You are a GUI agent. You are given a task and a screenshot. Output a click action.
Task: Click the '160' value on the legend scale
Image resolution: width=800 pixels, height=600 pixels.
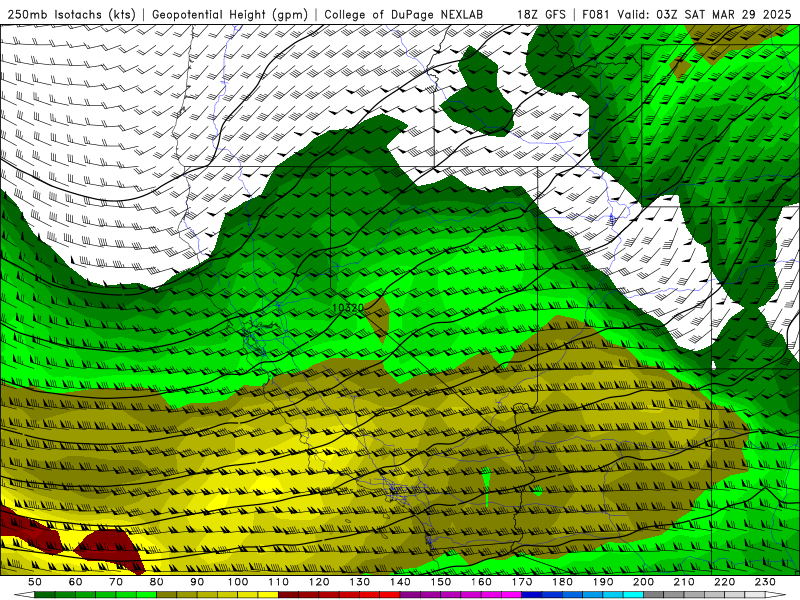481,582
